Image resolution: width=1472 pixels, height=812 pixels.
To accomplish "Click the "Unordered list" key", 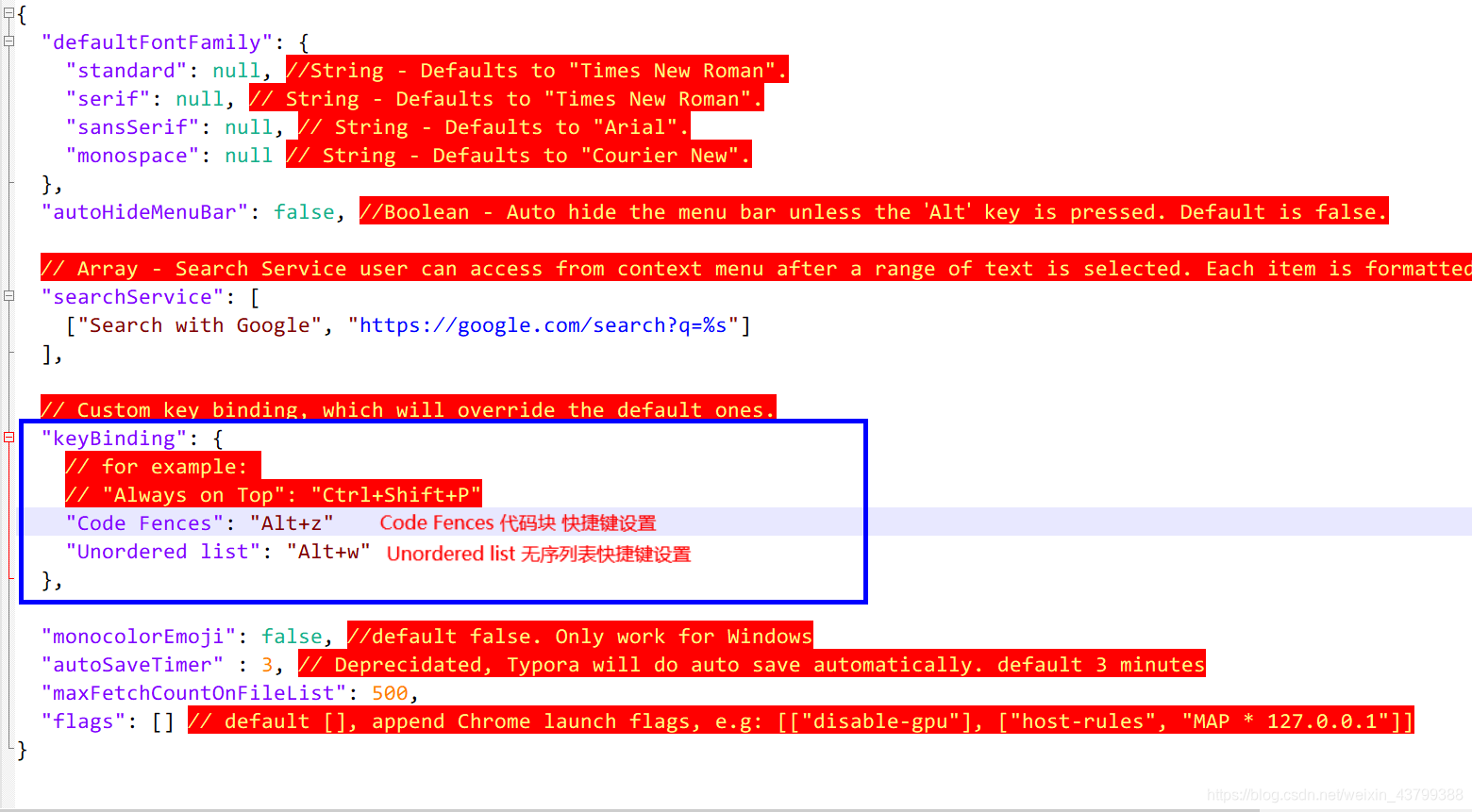I will coord(163,552).
